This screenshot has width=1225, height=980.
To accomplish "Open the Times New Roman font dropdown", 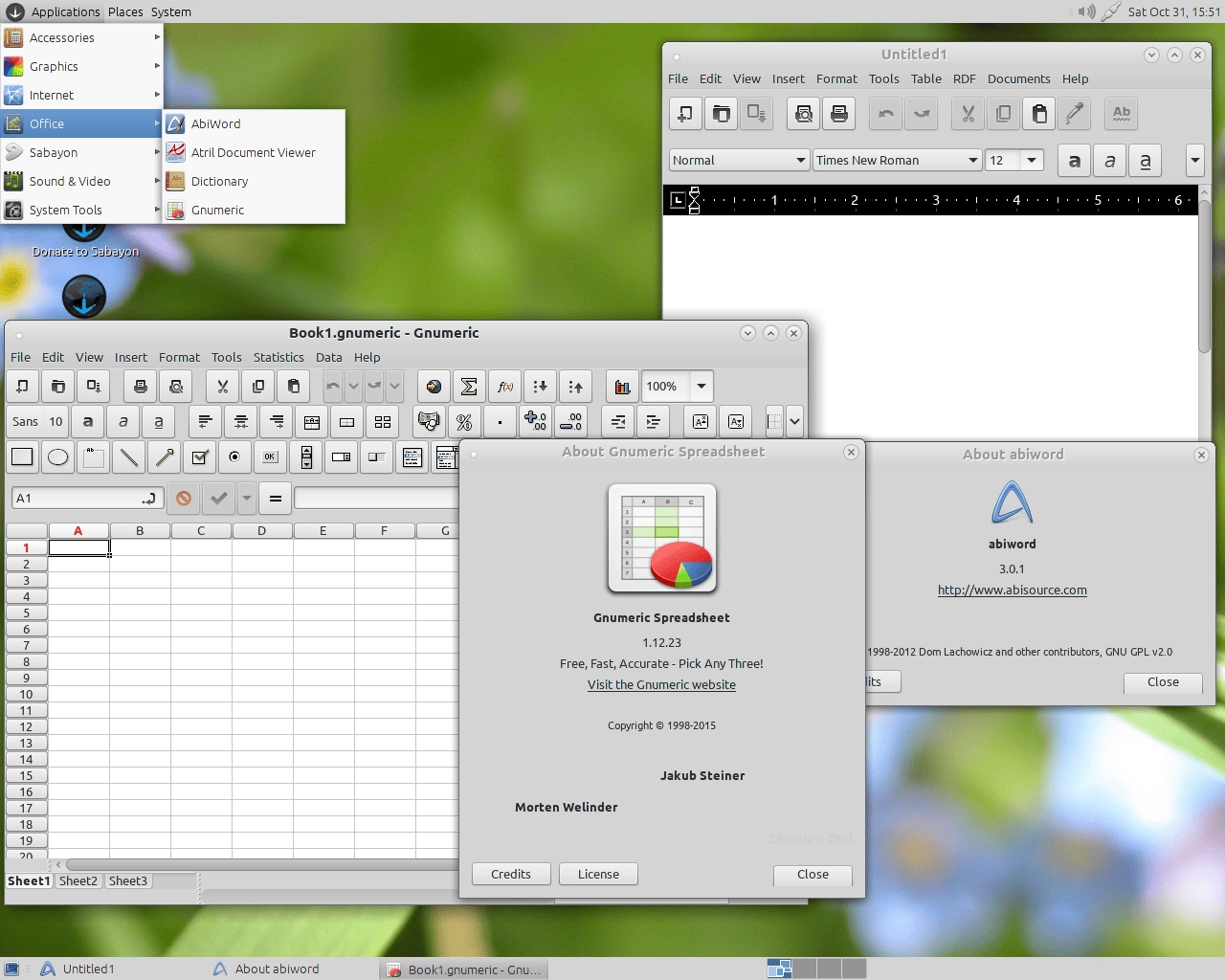I will [897, 161].
